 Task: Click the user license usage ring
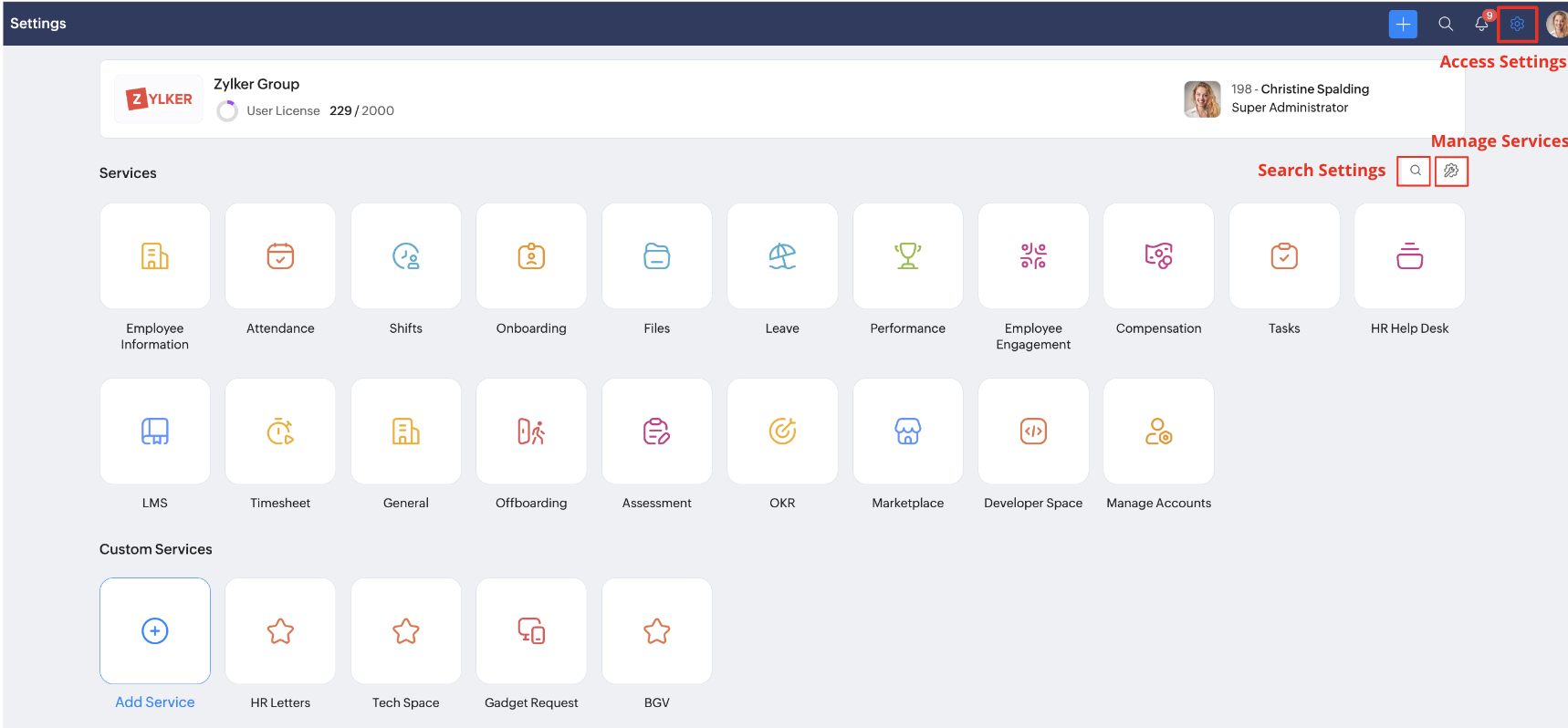(227, 111)
